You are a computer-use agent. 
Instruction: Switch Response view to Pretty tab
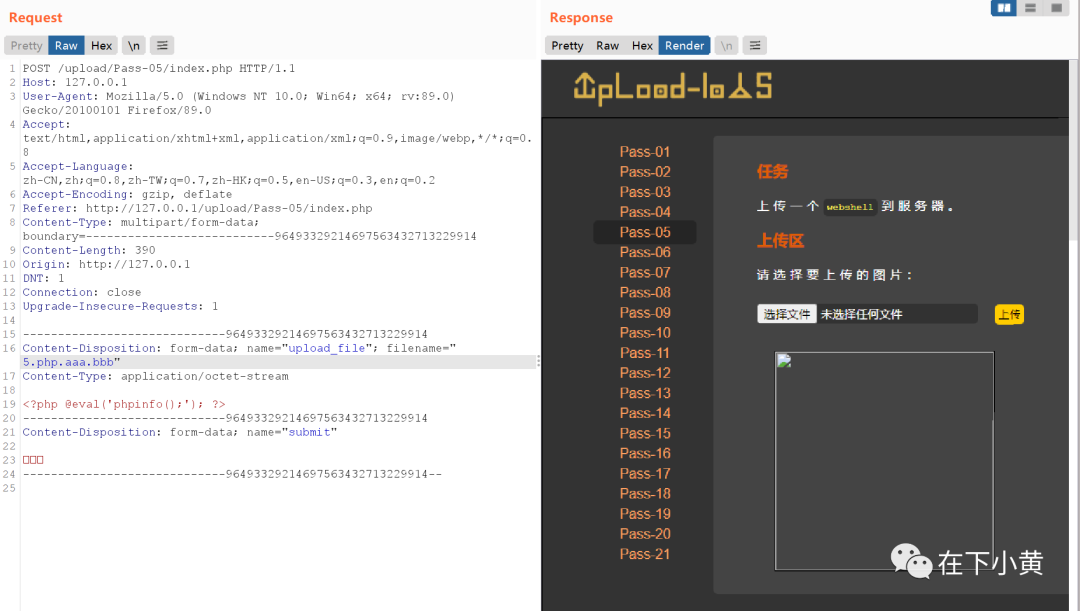point(567,45)
